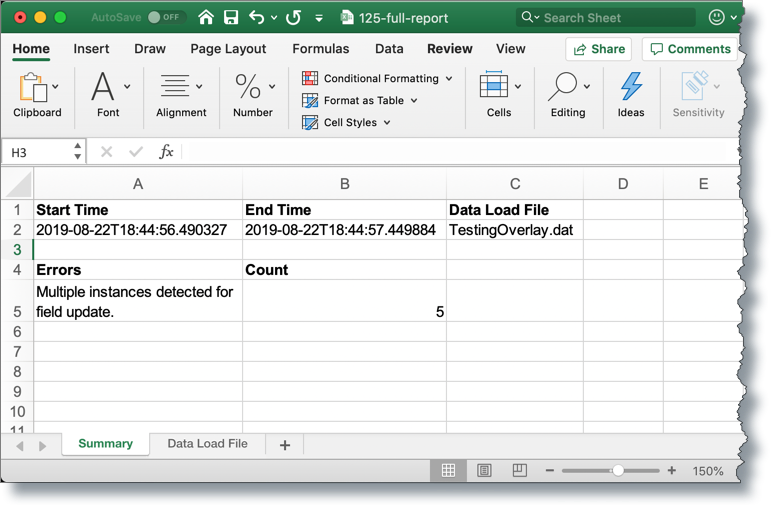771x505 pixels.
Task: Open Format as Table menu
Action: [360, 100]
